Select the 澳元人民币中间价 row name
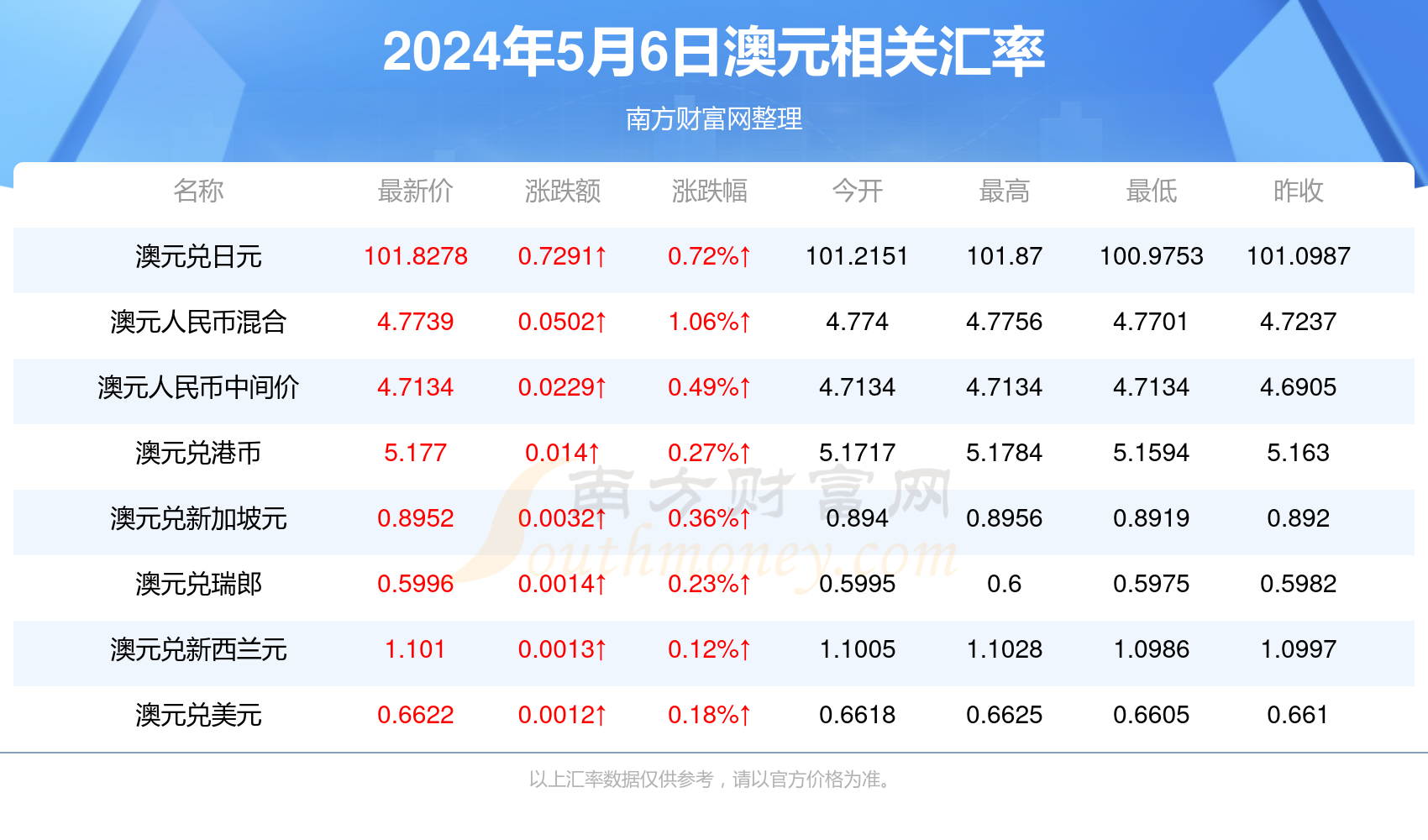Image resolution: width=1428 pixels, height=840 pixels. (198, 387)
